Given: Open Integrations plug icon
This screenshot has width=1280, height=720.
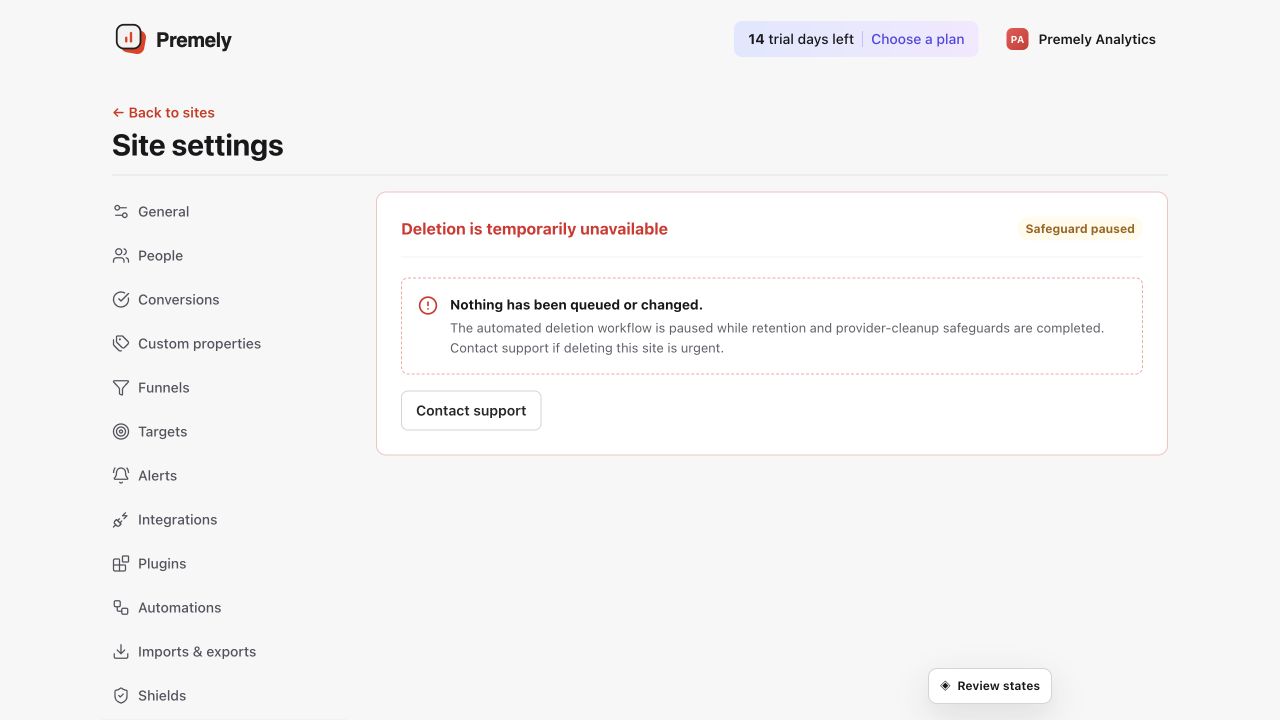Looking at the screenshot, I should click(121, 520).
